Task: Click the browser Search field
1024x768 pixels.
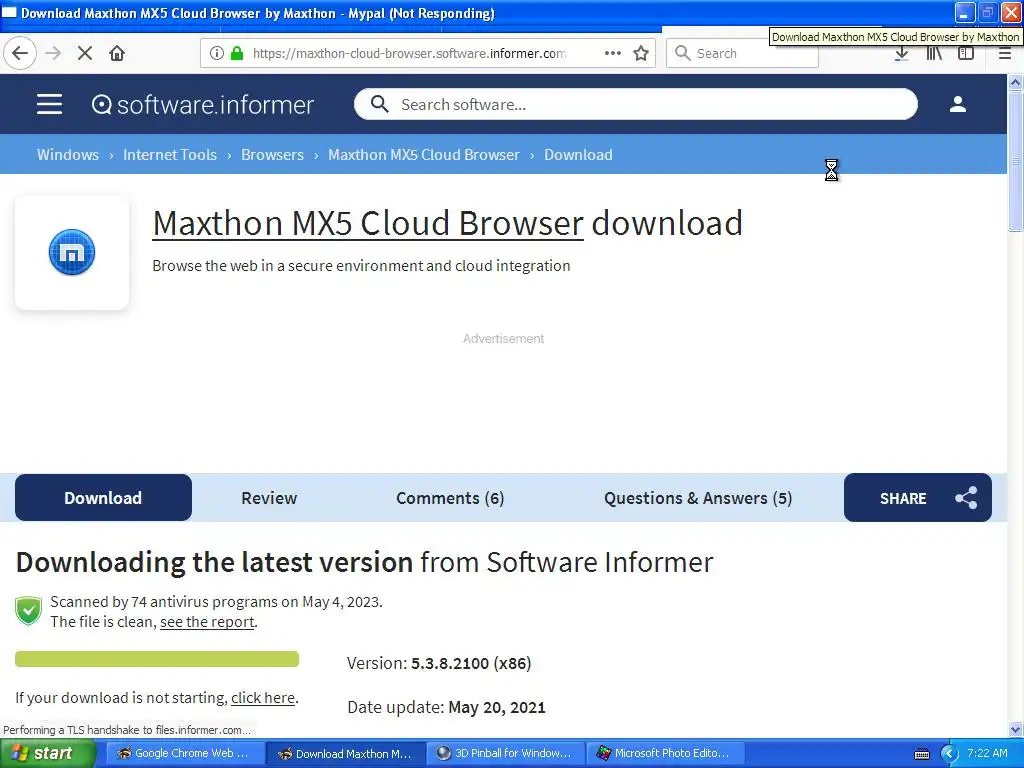Action: 742,53
